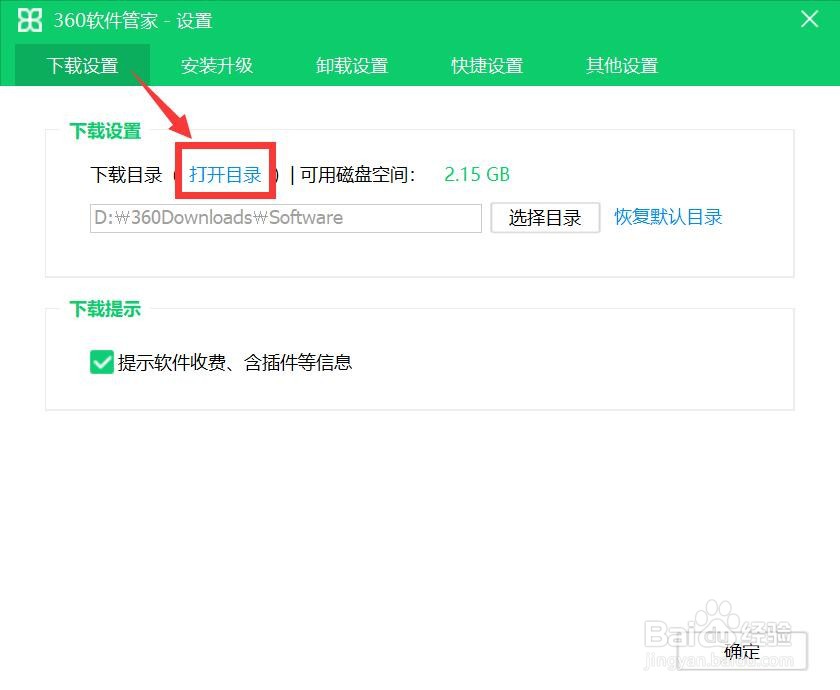The height and width of the screenshot is (690, 840).
Task: Open the 安装升级 tab
Action: (217, 65)
